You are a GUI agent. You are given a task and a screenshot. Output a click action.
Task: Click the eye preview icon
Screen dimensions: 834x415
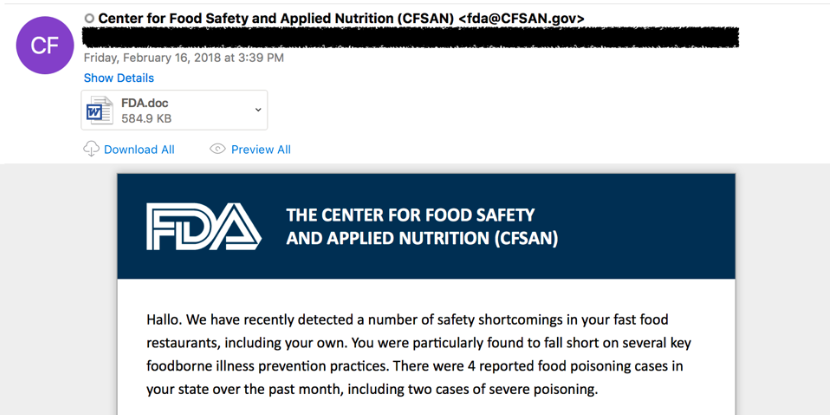(x=217, y=149)
